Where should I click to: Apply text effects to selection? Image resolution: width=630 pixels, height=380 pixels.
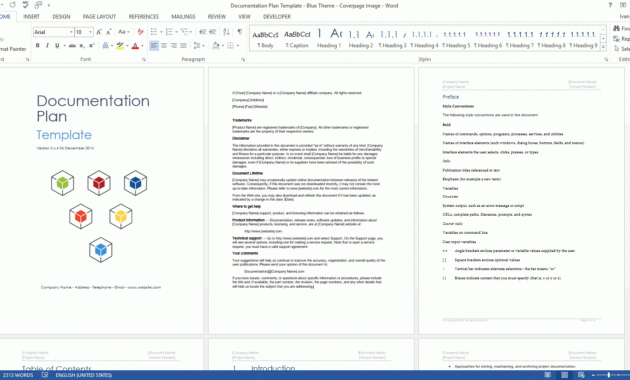tap(105, 46)
